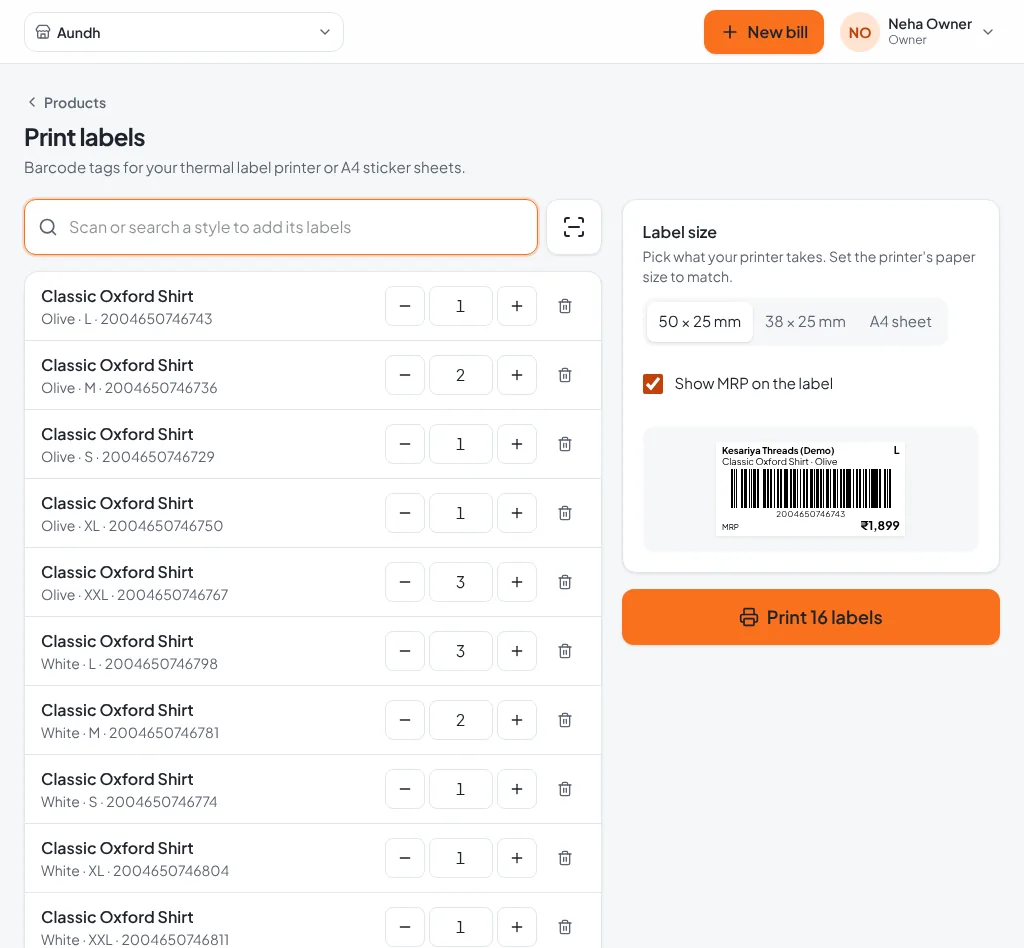Increase quantity for Olive XL shirt
Image resolution: width=1024 pixels, height=948 pixels.
517,513
